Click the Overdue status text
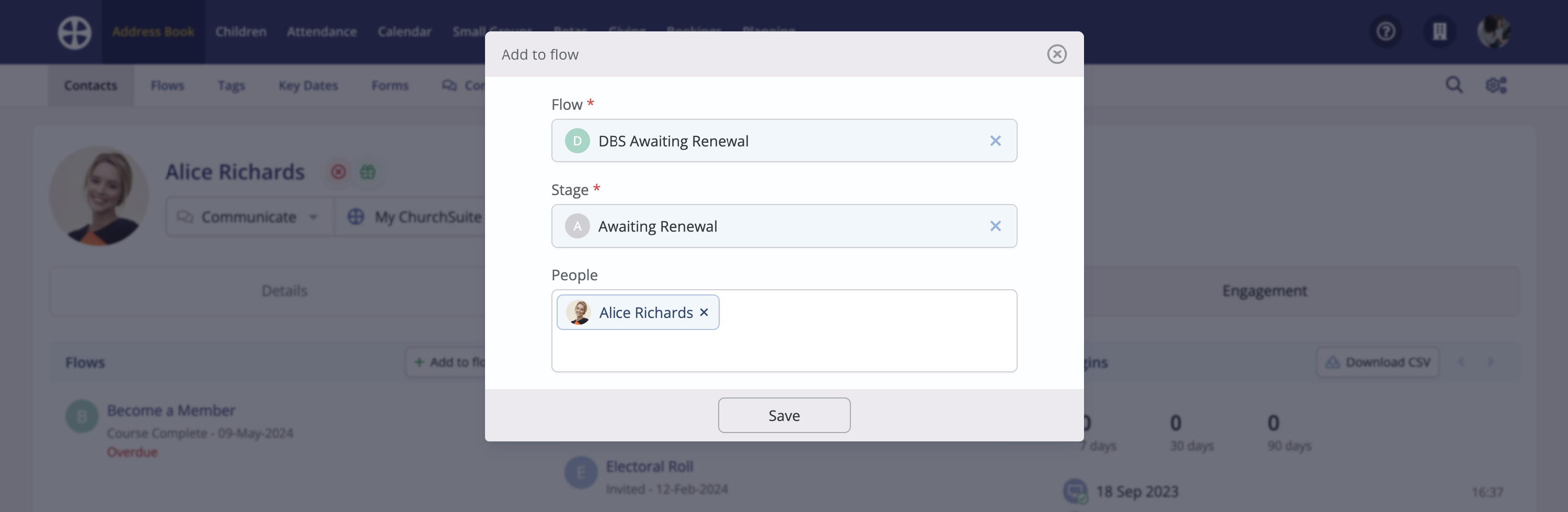 (x=132, y=452)
